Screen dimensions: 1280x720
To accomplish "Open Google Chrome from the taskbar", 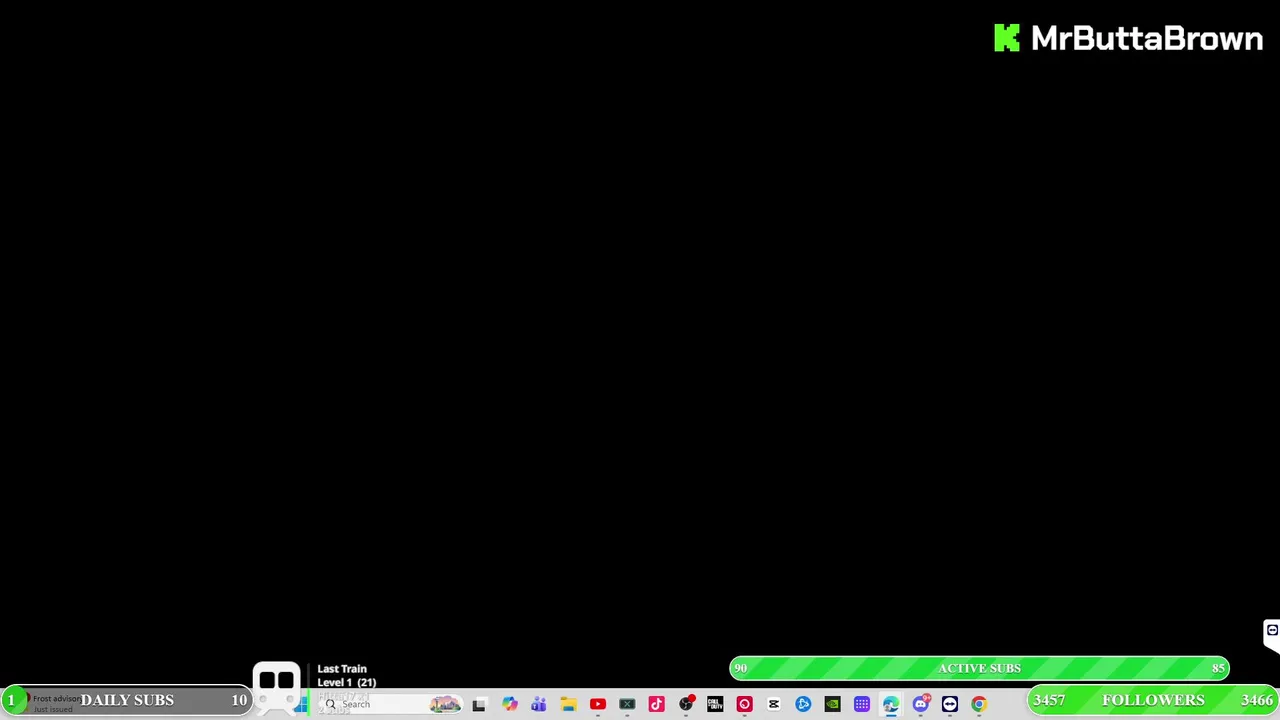I will [979, 705].
